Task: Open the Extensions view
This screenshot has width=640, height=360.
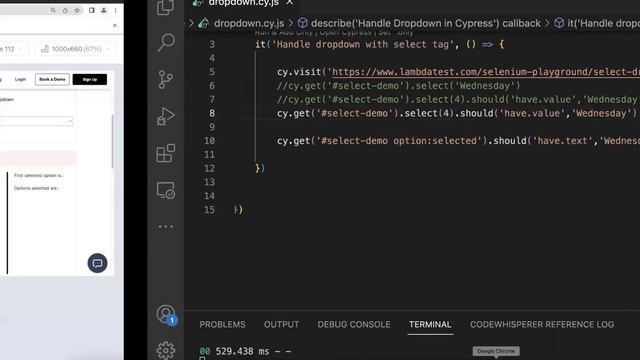Action: click(166, 153)
